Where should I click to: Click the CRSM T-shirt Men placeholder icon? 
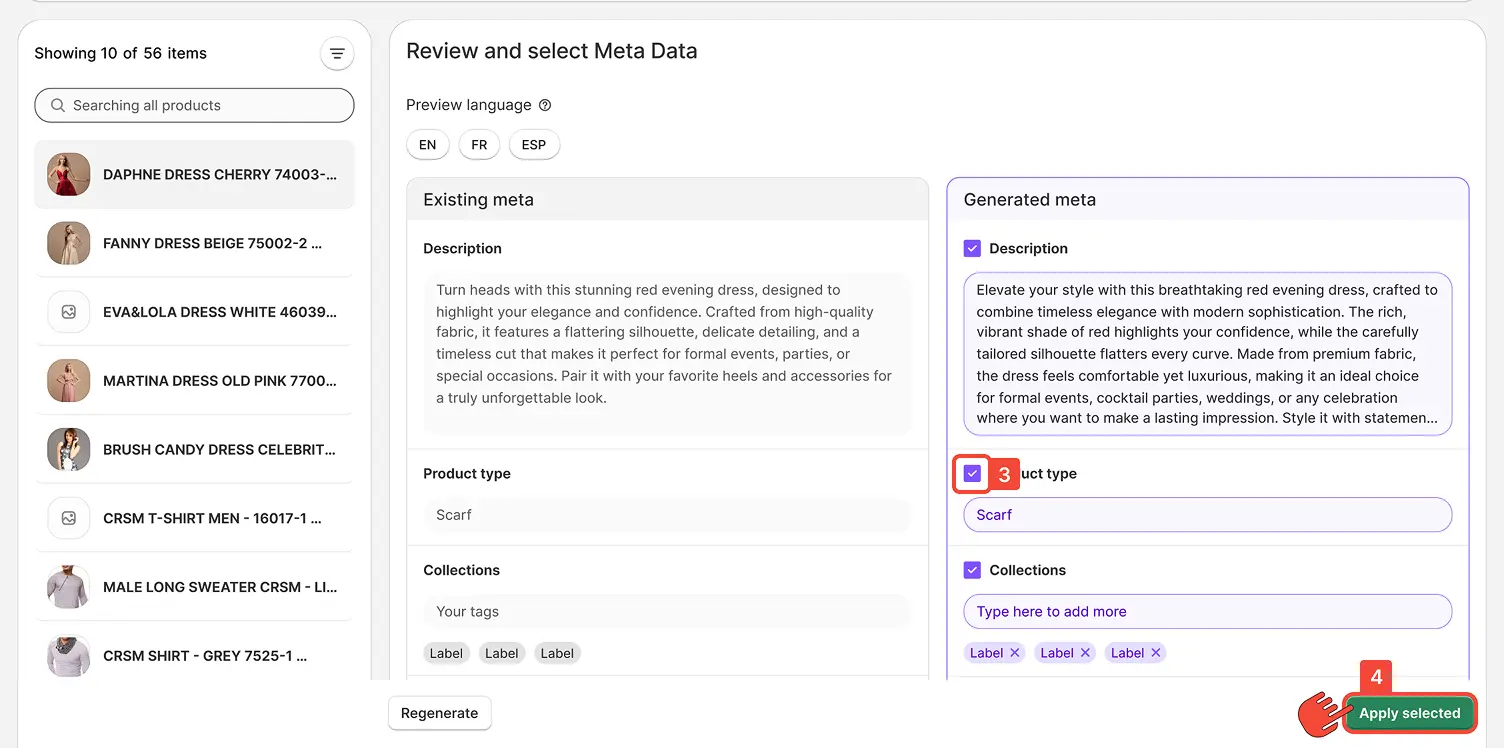(x=69, y=518)
